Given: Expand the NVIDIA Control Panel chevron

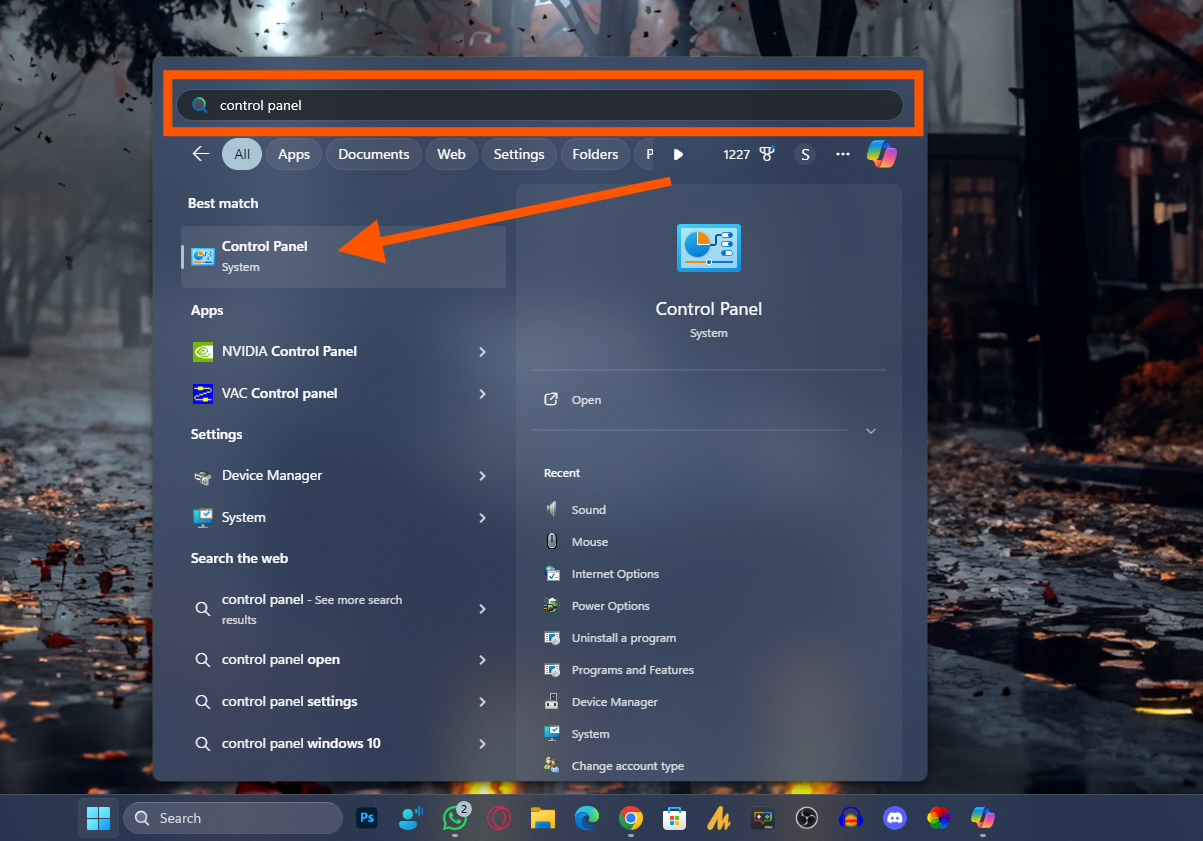Looking at the screenshot, I should coord(482,351).
